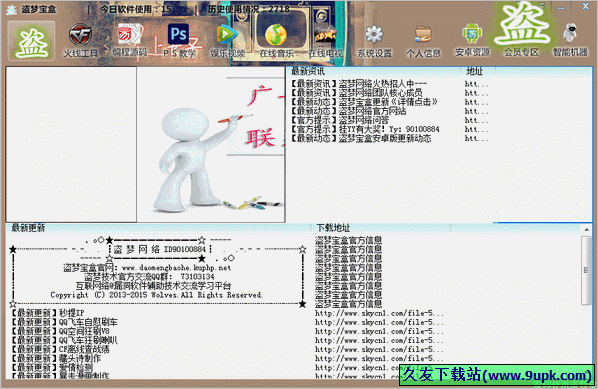Screen dimensions: 598x389
Task: Select the 盗梦网络团队核心成员 news row
Action: click(389, 93)
